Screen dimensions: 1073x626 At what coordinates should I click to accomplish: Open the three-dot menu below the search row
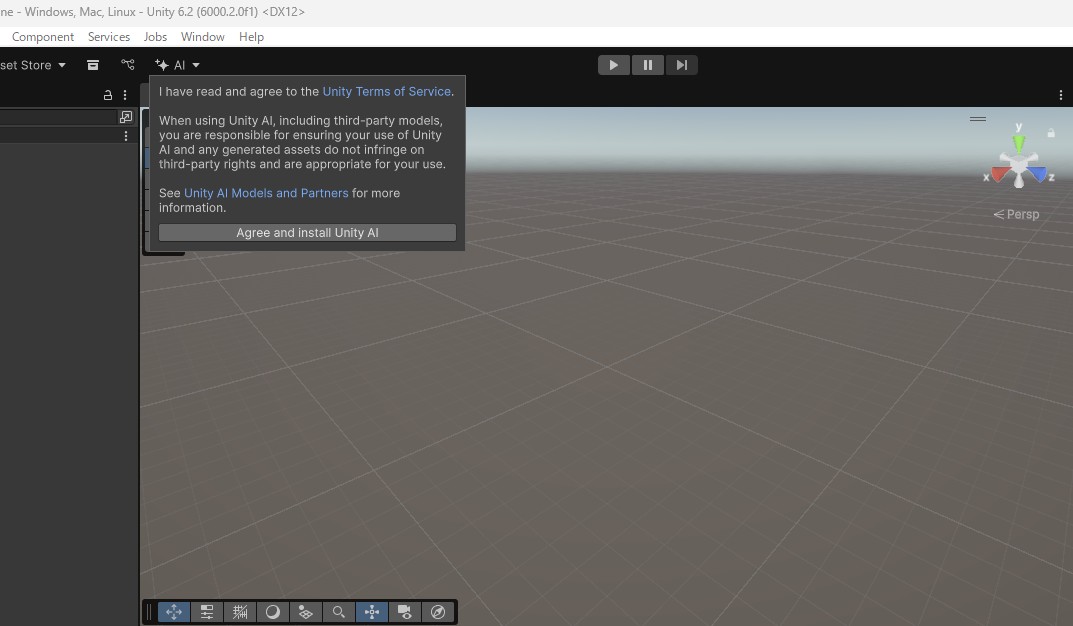[125, 135]
